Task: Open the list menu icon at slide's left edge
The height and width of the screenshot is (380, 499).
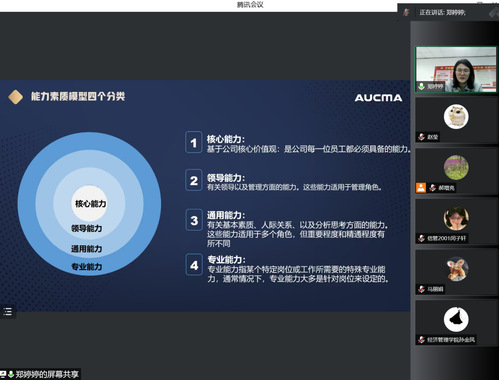Action: point(7,312)
